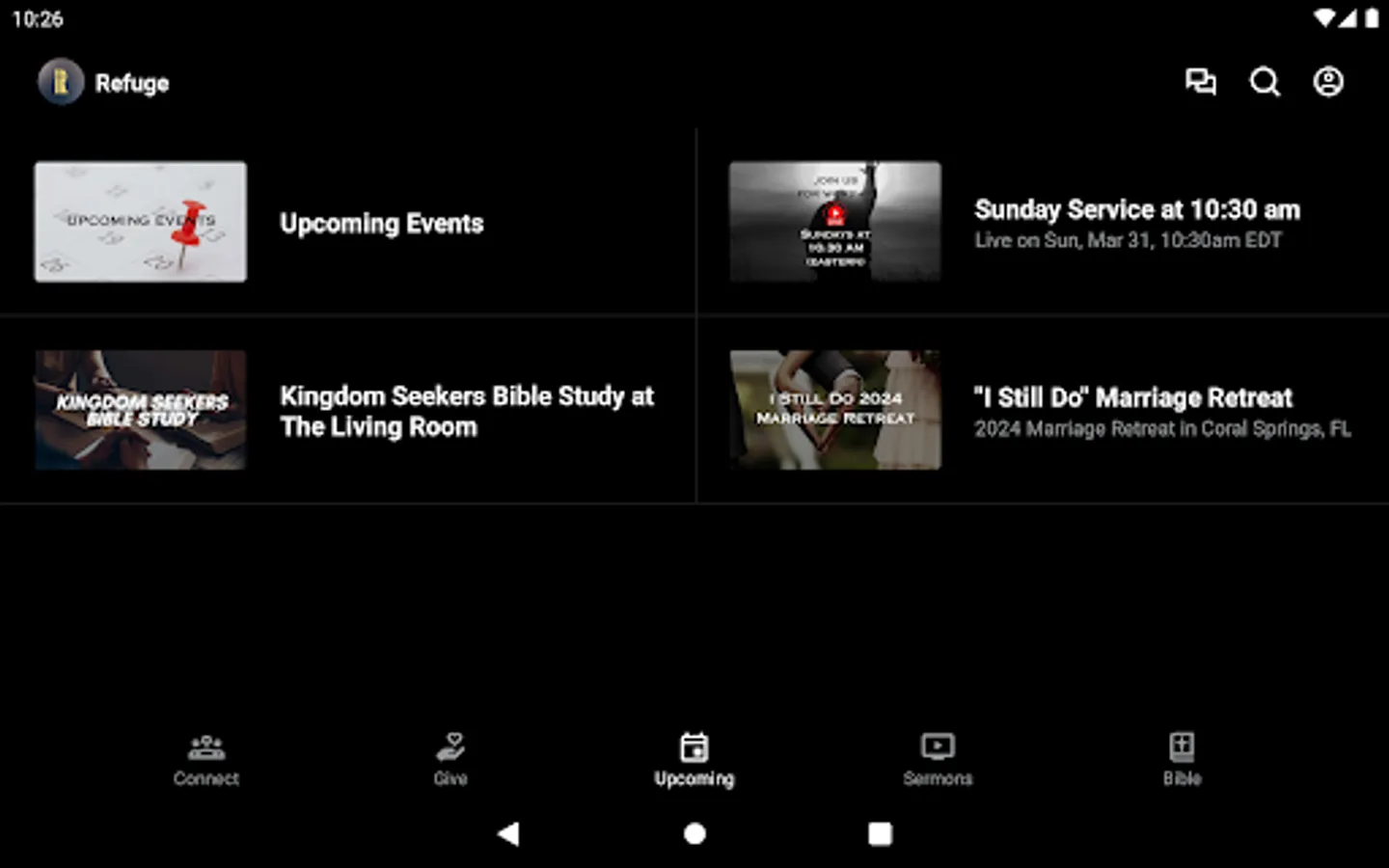
Task: Open the Give section icon
Action: click(450, 757)
